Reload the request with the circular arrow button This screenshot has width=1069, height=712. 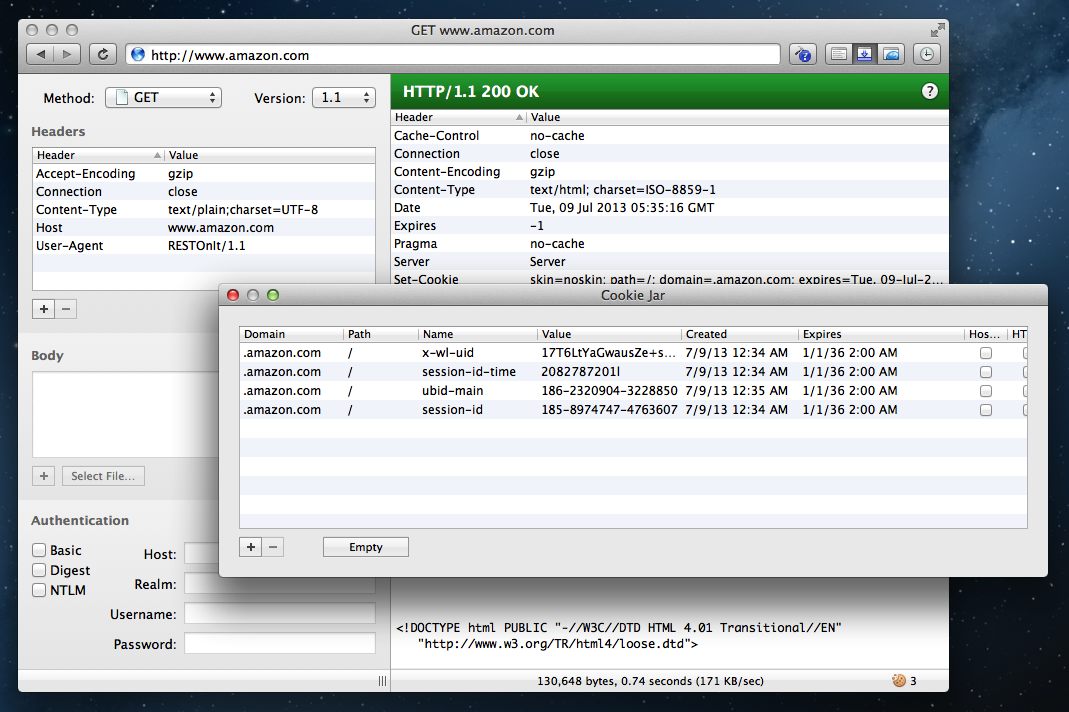point(103,55)
